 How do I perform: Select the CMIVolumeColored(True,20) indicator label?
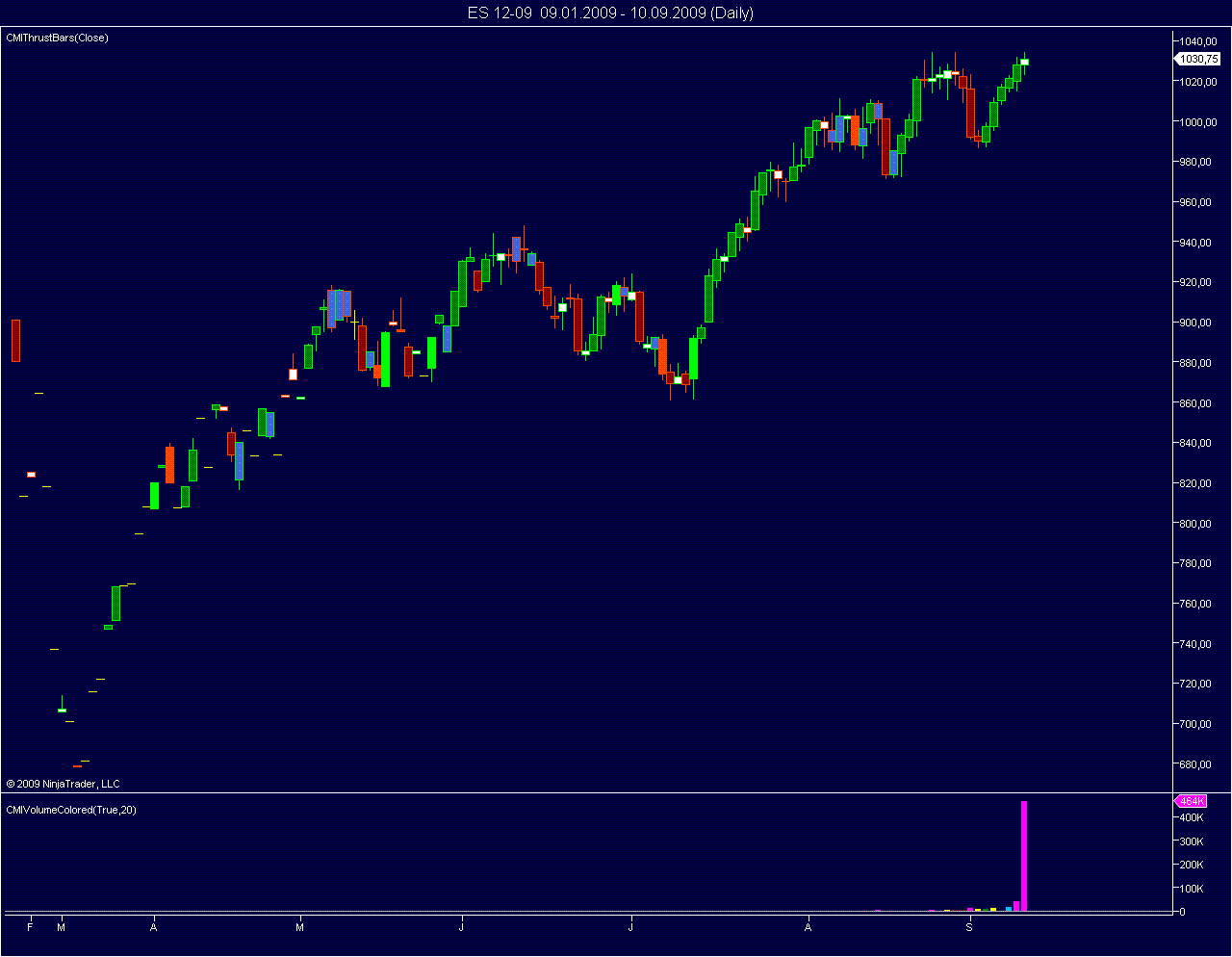click(x=71, y=810)
